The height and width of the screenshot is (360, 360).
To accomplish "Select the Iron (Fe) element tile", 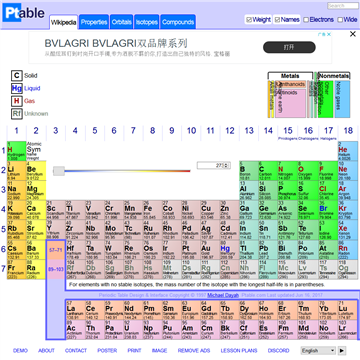I will pyautogui.click(x=152, y=210).
